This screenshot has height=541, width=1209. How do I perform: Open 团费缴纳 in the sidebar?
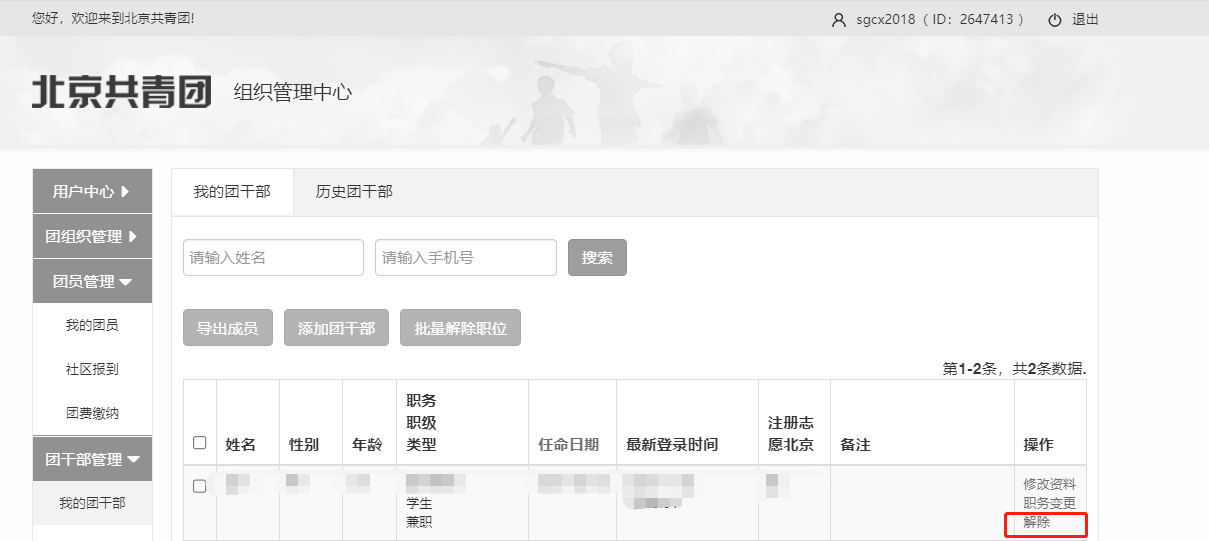click(92, 413)
